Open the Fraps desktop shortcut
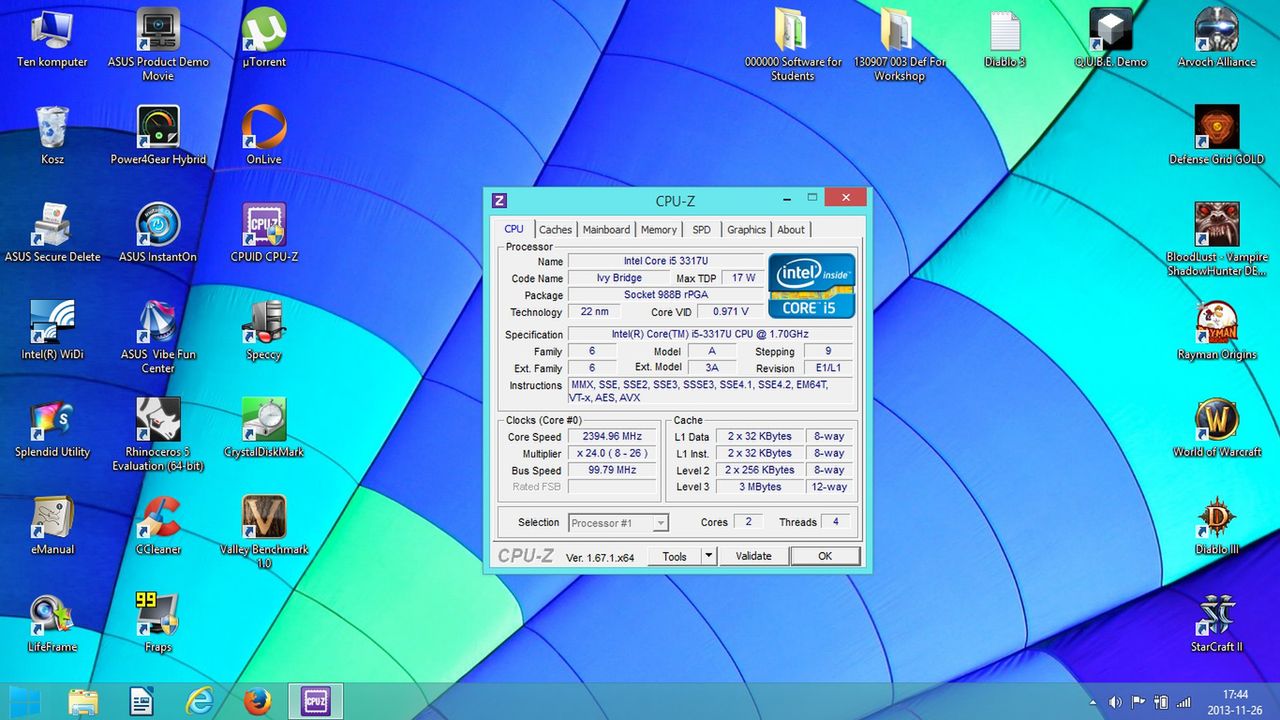 158,622
